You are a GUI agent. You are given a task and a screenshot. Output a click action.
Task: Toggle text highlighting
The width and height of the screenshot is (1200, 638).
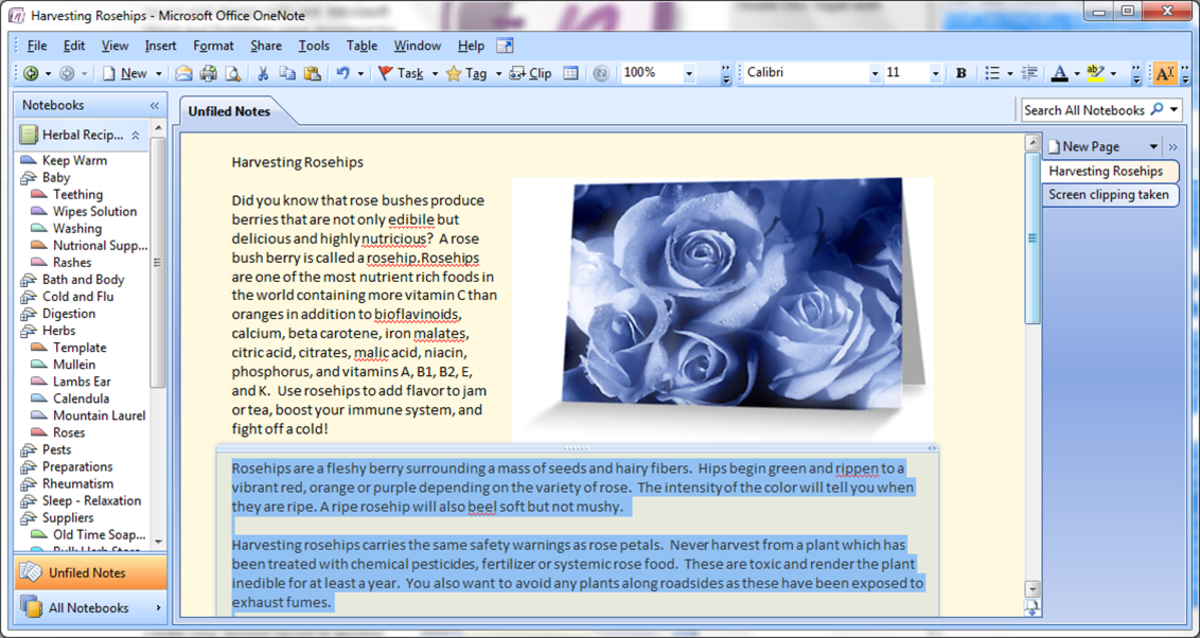(x=1093, y=73)
